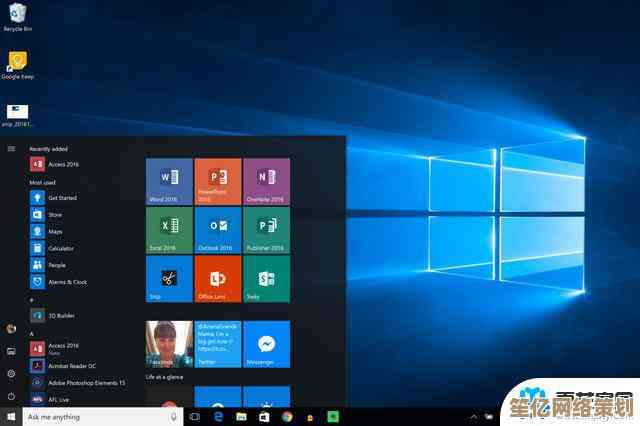Expand the Start menu hamburger navigation
Image resolution: width=640 pixels, height=426 pixels.
(11, 148)
